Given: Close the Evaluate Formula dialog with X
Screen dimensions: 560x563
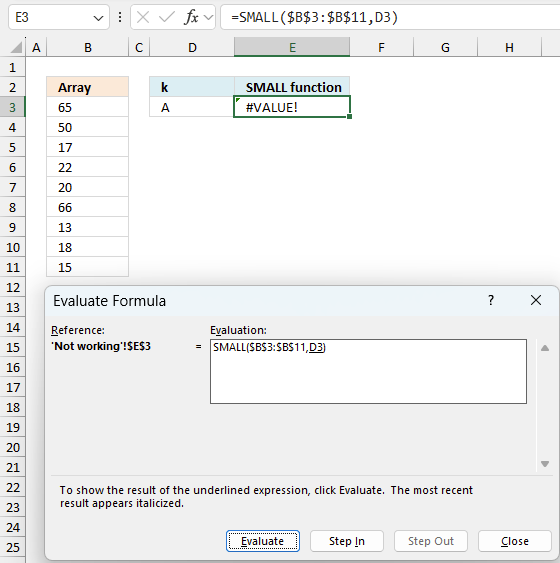Looking at the screenshot, I should pos(536,300).
